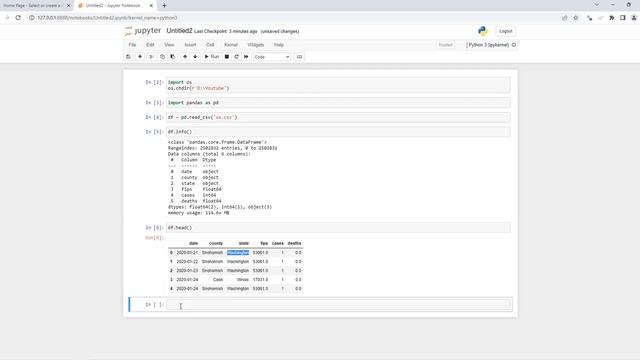
Task: Click the 17031.0 fips value
Action: tap(260, 280)
